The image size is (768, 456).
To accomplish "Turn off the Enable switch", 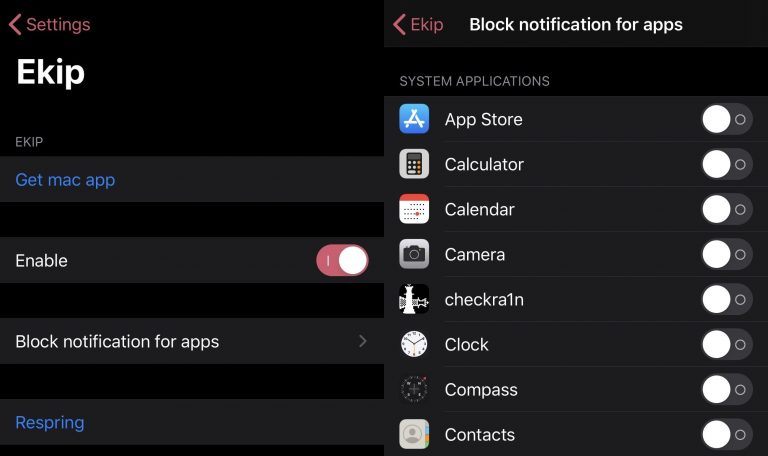I will pyautogui.click(x=342, y=260).
